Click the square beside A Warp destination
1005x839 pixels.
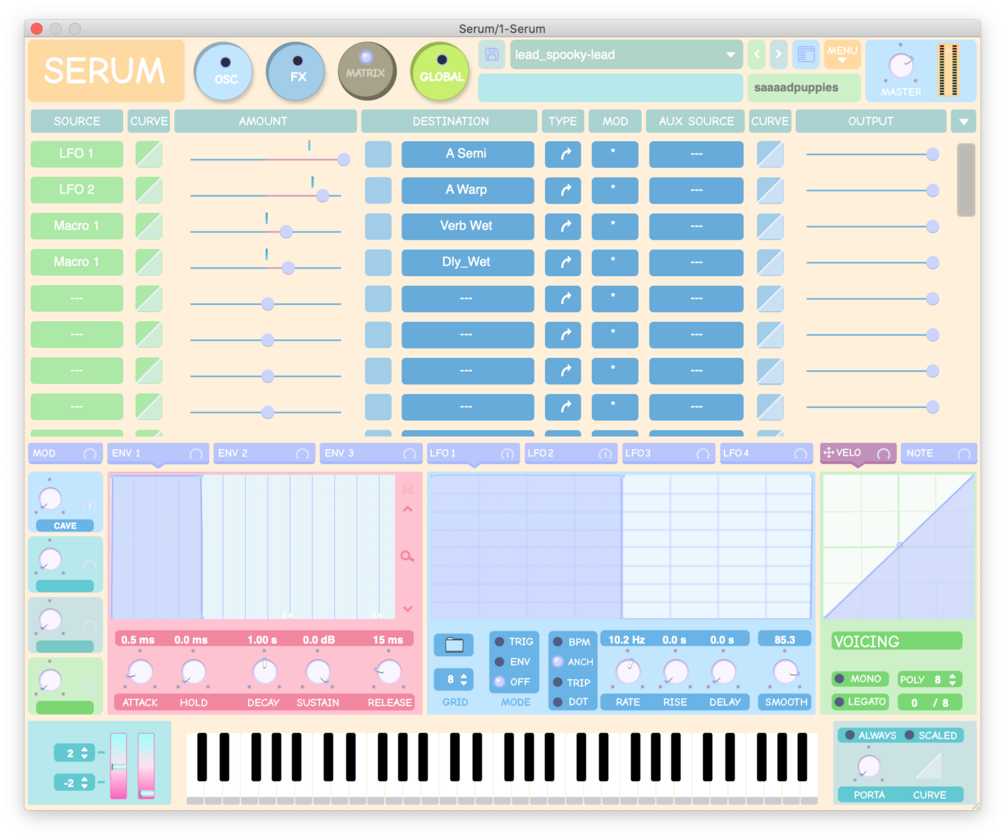point(378,190)
